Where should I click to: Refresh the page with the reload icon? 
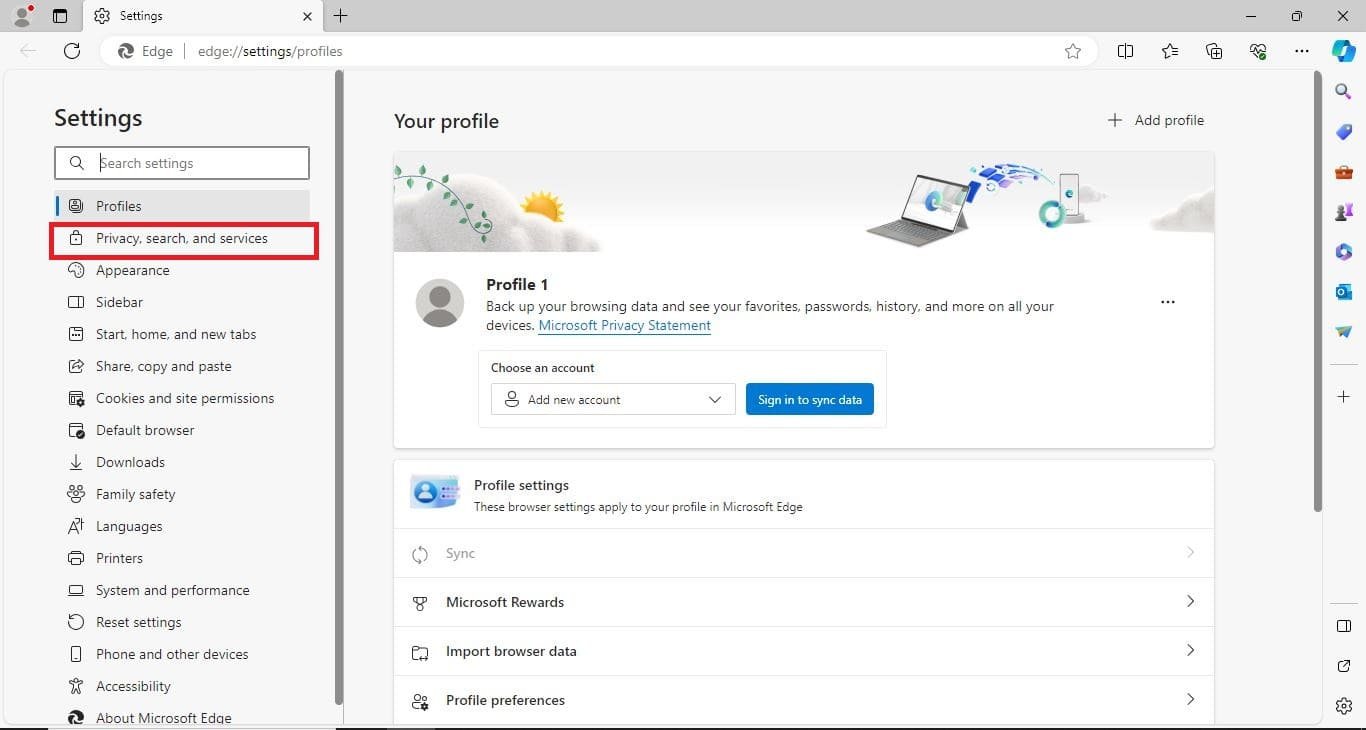tap(71, 51)
